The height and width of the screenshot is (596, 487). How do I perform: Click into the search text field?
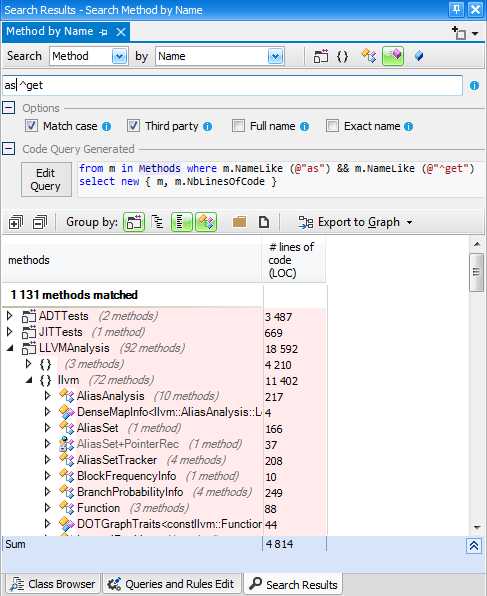[x=232, y=86]
